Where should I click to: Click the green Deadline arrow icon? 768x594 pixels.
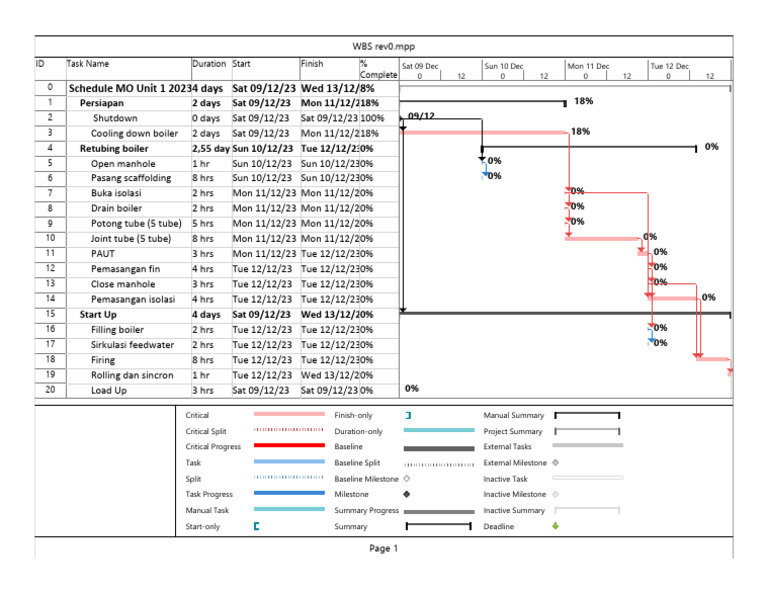pyautogui.click(x=555, y=526)
